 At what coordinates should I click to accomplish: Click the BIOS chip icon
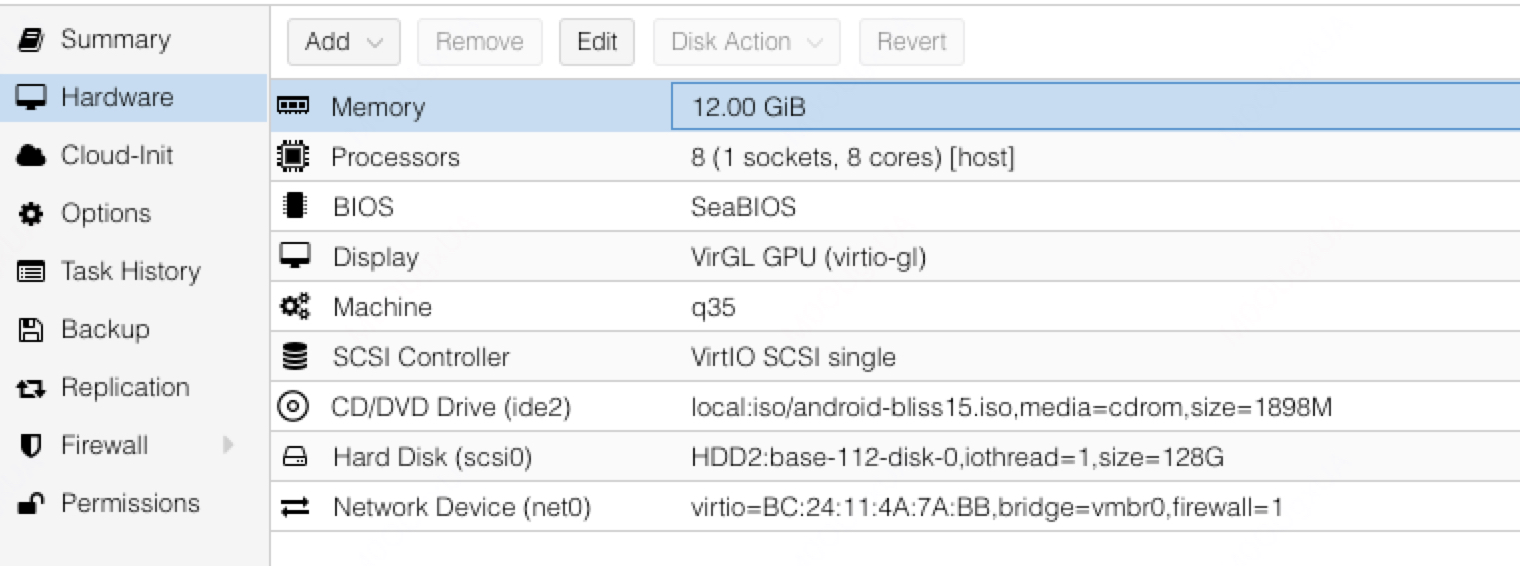click(x=293, y=206)
